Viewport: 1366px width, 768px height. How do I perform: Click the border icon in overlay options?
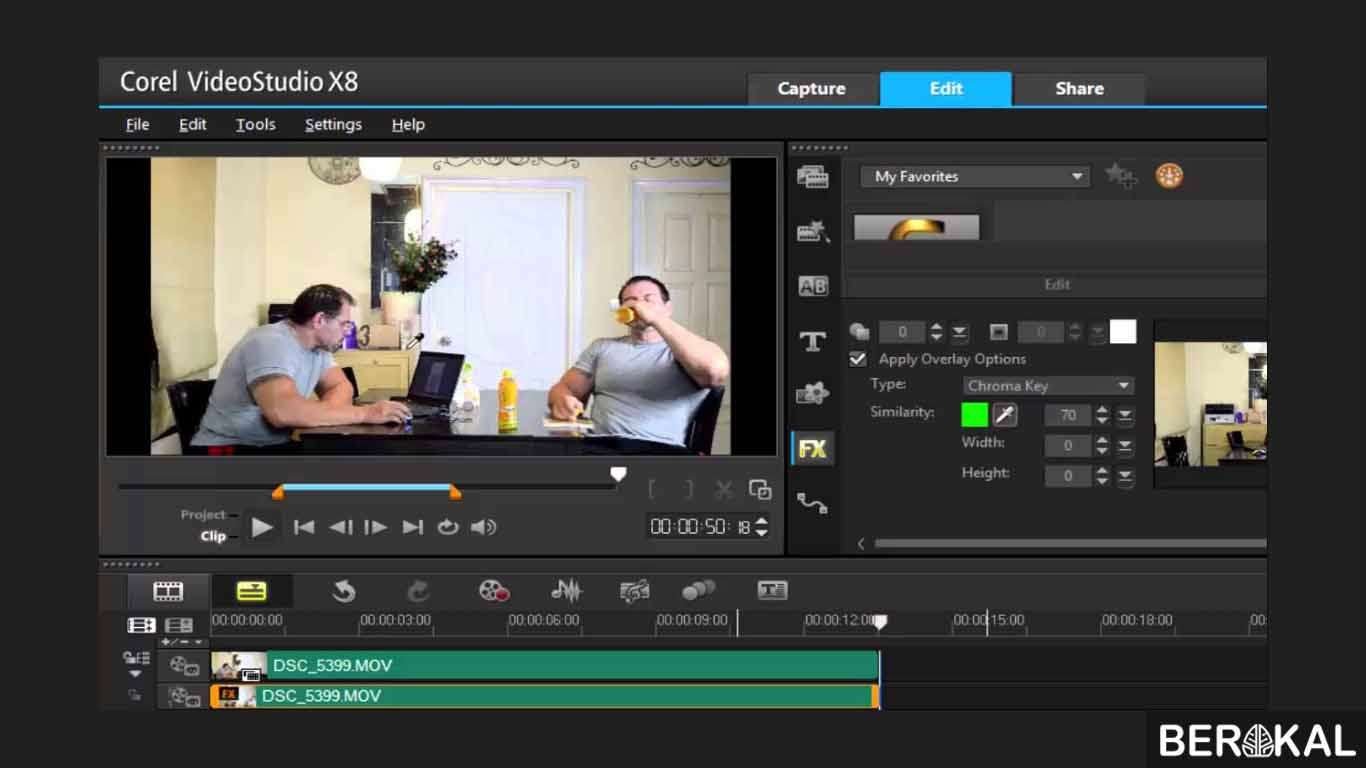pos(998,332)
